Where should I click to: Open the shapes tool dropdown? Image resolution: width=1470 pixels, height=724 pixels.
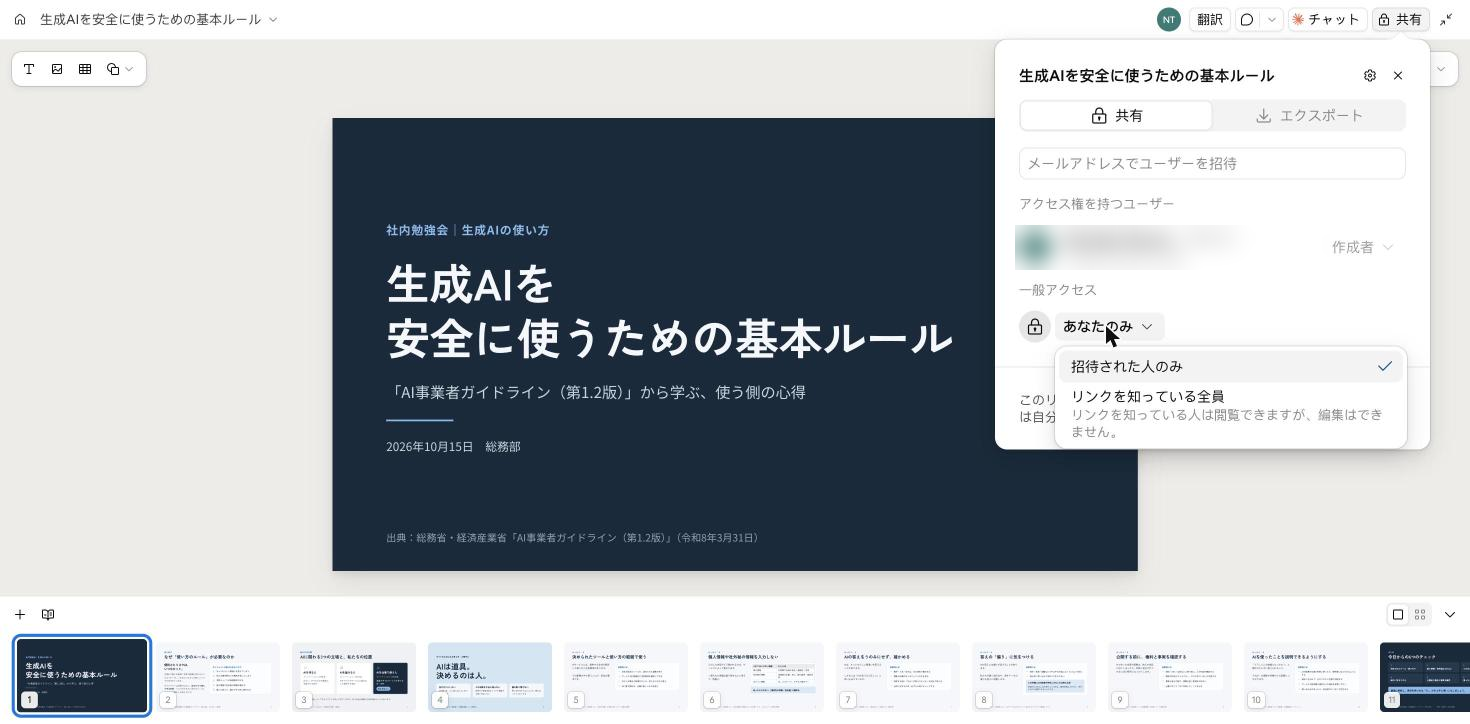click(120, 69)
